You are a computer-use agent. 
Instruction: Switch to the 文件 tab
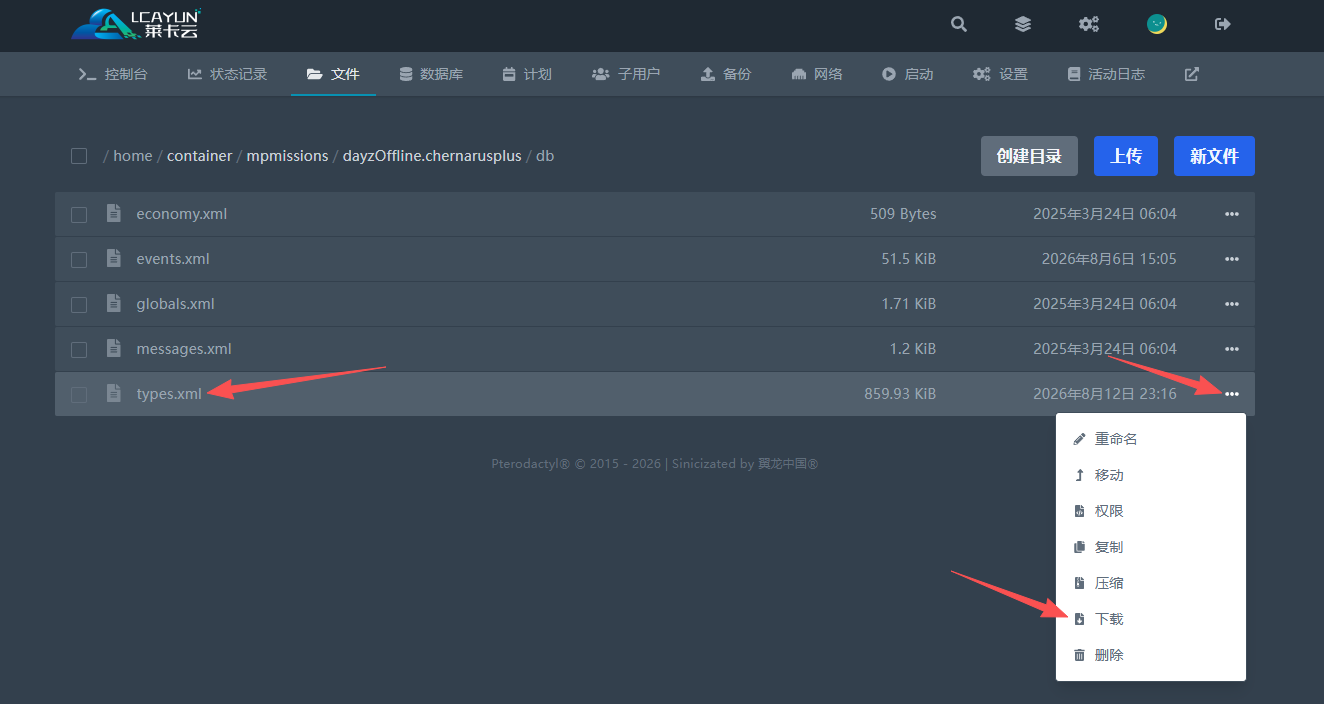[x=333, y=74]
